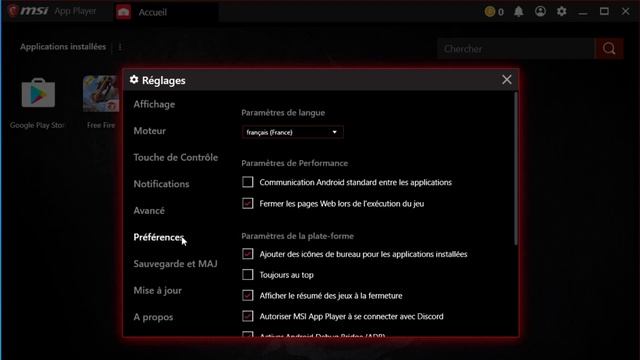640x360 pixels.
Task: Open the Google Play Store app
Action: point(38,93)
